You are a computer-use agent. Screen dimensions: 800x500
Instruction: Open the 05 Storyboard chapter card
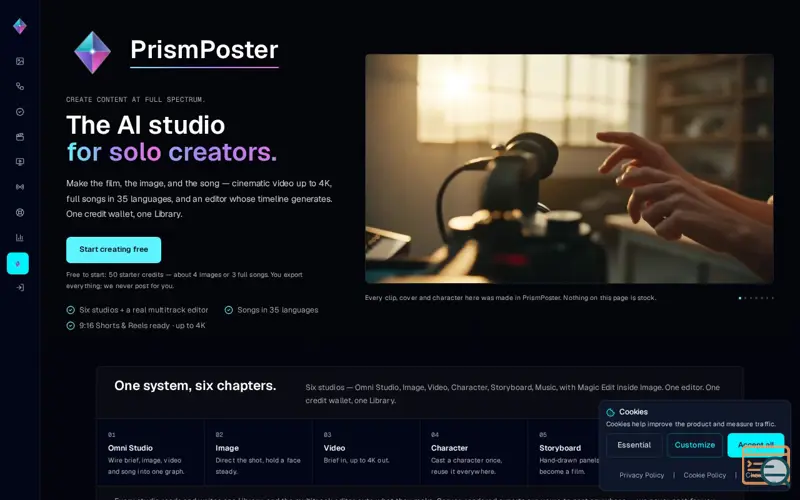(x=563, y=452)
